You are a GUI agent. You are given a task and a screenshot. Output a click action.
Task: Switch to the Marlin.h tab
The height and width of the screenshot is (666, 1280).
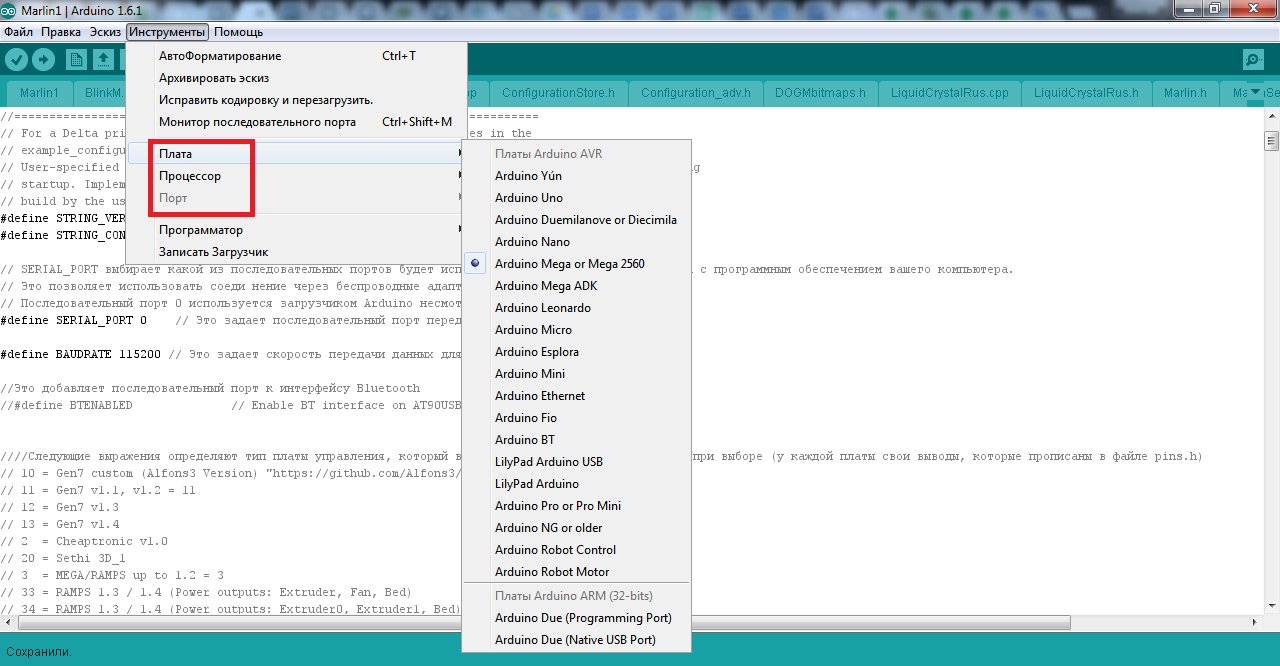[x=1185, y=93]
